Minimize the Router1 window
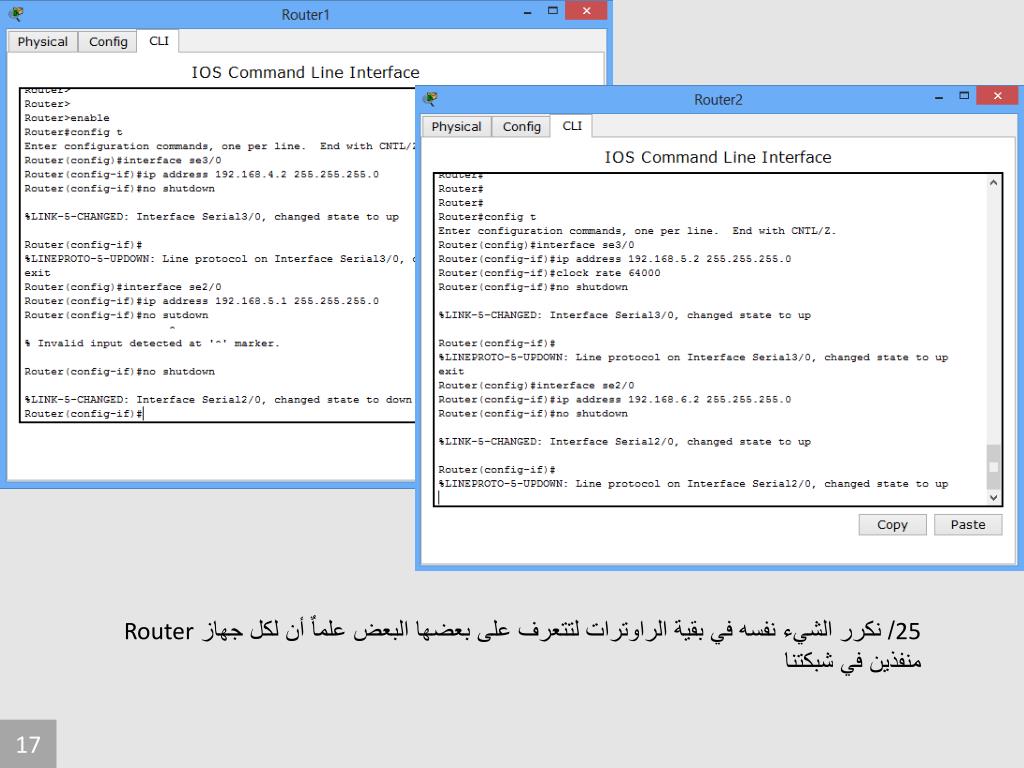 tap(527, 12)
